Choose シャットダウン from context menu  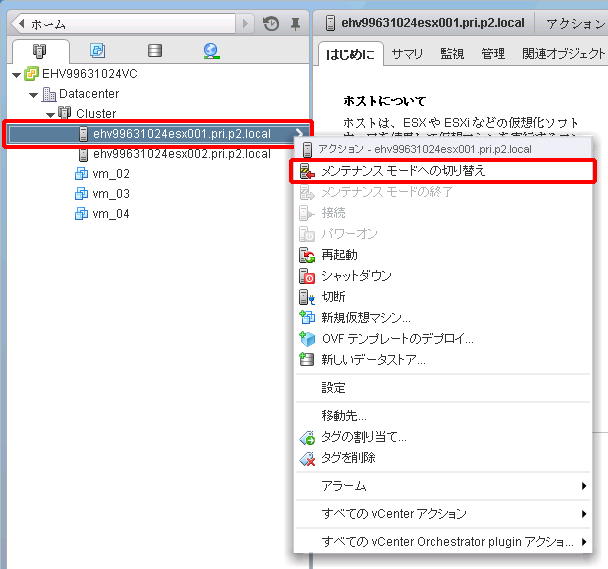[356, 276]
